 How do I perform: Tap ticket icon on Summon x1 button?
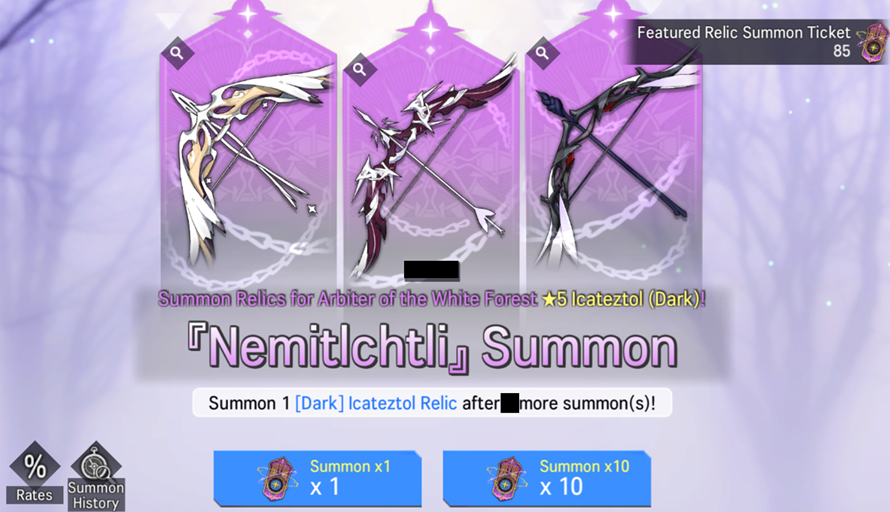[277, 479]
